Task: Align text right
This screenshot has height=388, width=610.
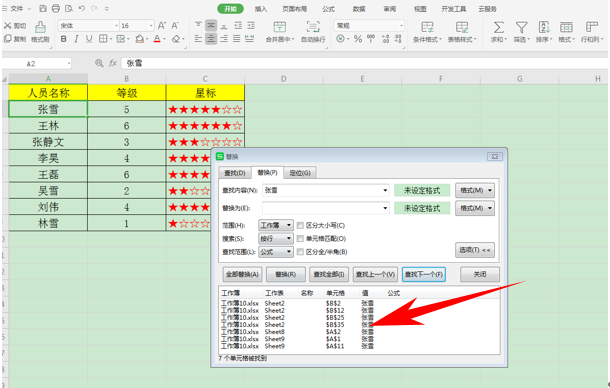Action: pyautogui.click(x=224, y=39)
